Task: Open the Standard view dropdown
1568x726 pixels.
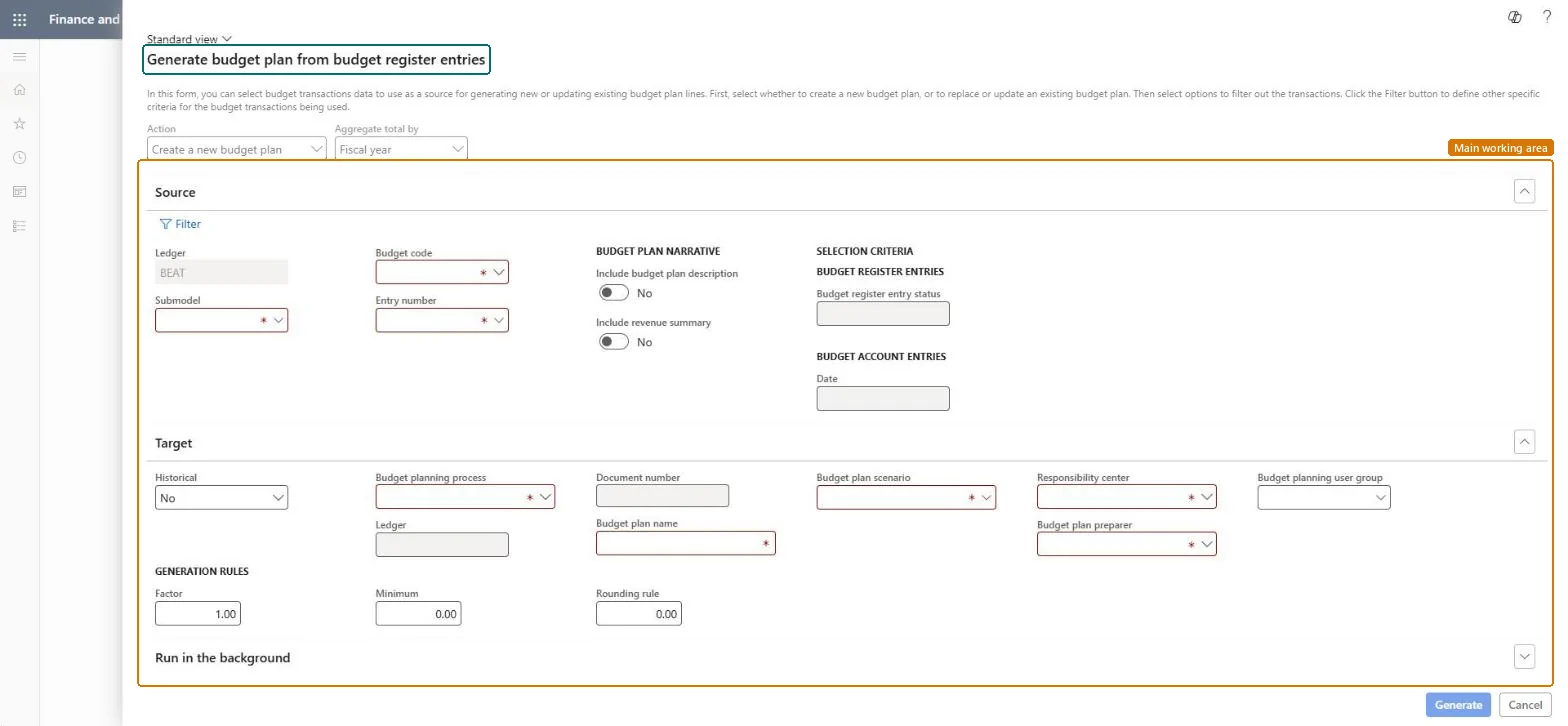Action: [x=189, y=39]
